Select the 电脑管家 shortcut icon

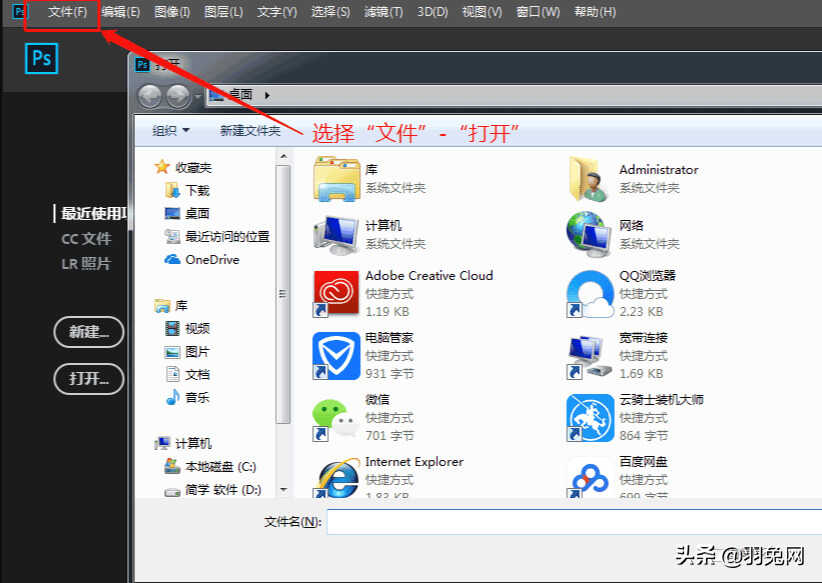[337, 355]
